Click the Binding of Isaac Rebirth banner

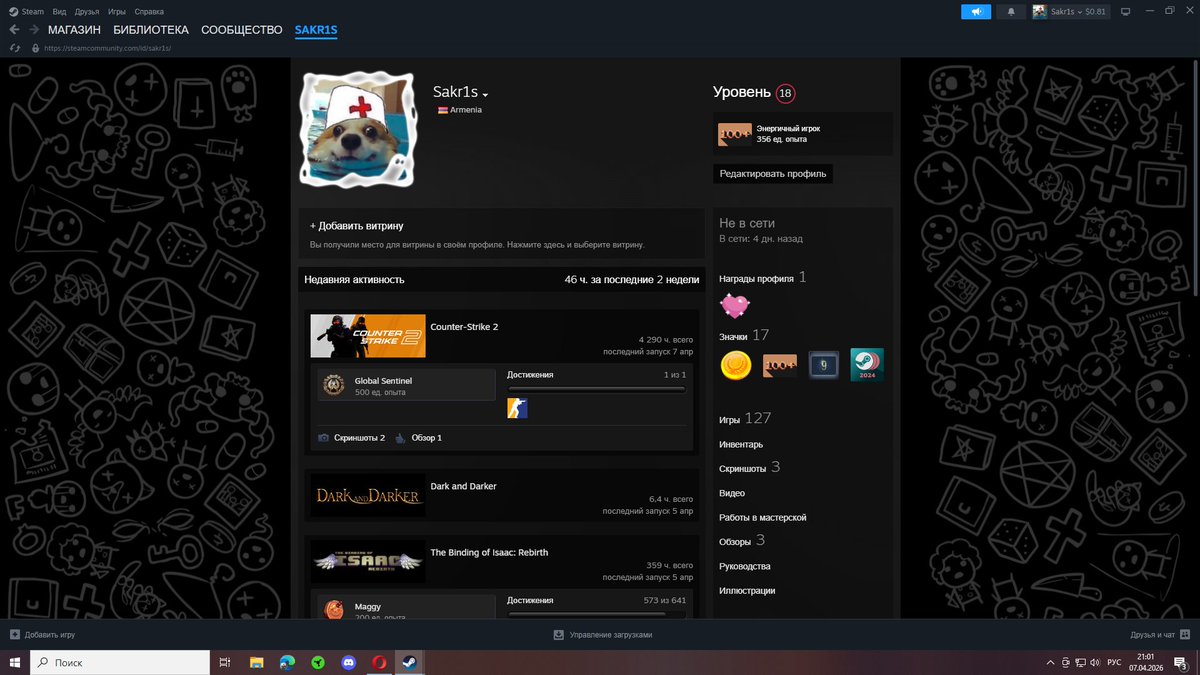[x=368, y=562]
